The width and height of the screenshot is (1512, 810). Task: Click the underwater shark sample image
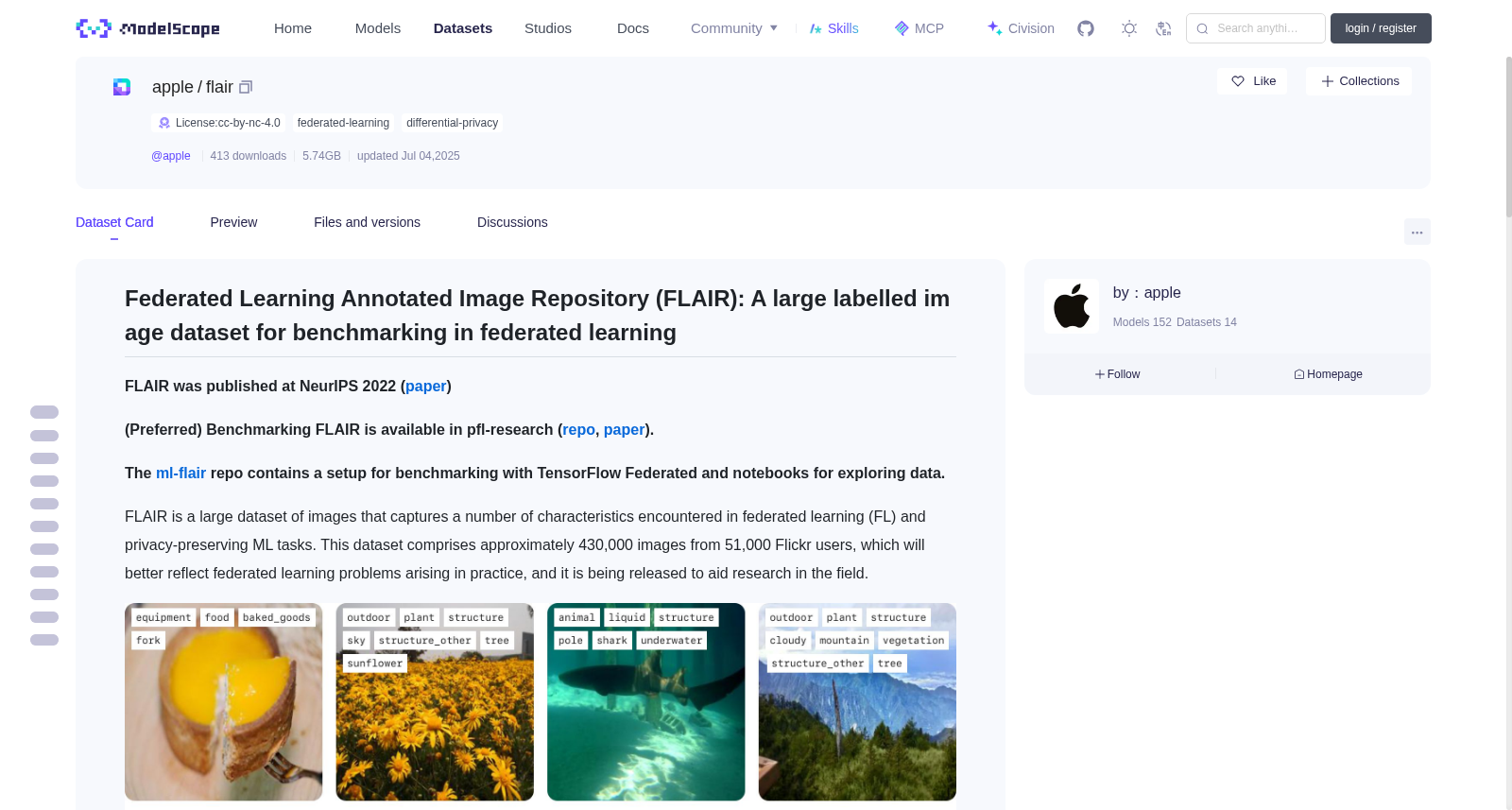646,702
